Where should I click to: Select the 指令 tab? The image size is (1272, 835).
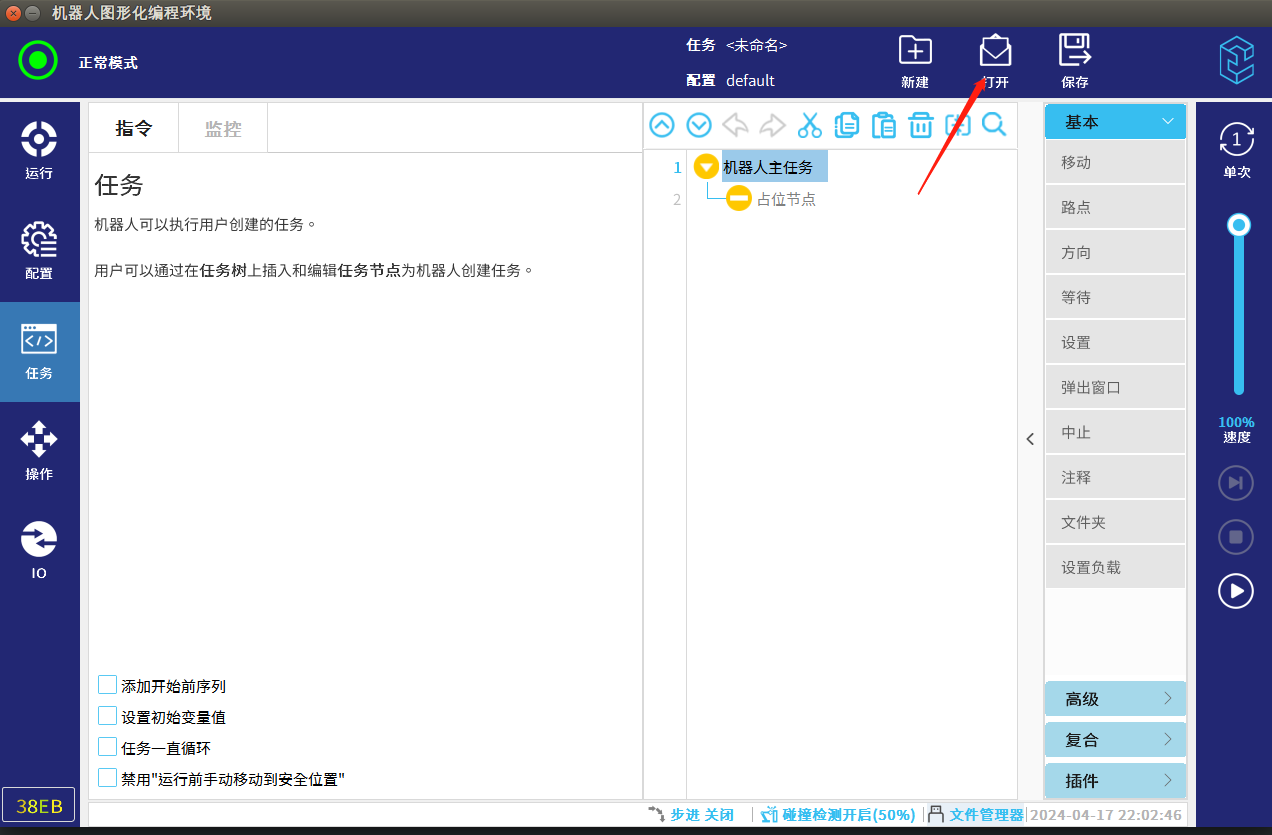pos(134,129)
